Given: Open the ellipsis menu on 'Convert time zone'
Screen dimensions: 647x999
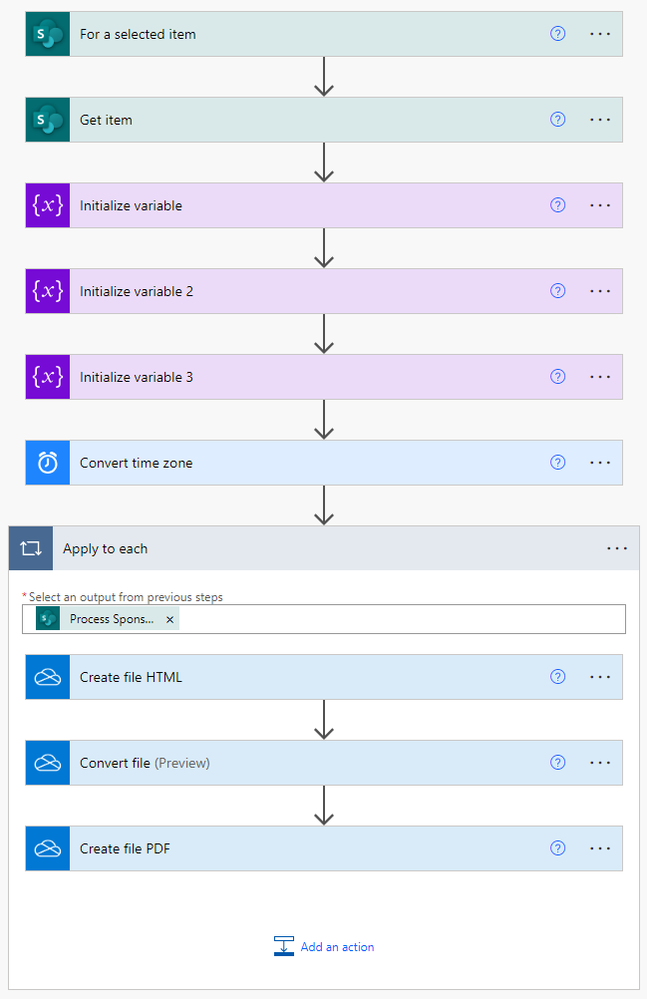Looking at the screenshot, I should click(x=600, y=463).
